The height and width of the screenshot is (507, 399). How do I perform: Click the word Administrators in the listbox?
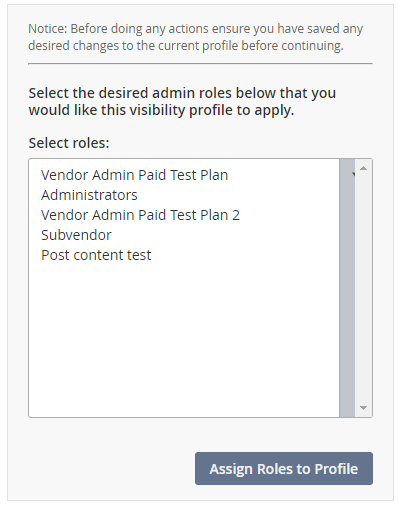[89, 195]
